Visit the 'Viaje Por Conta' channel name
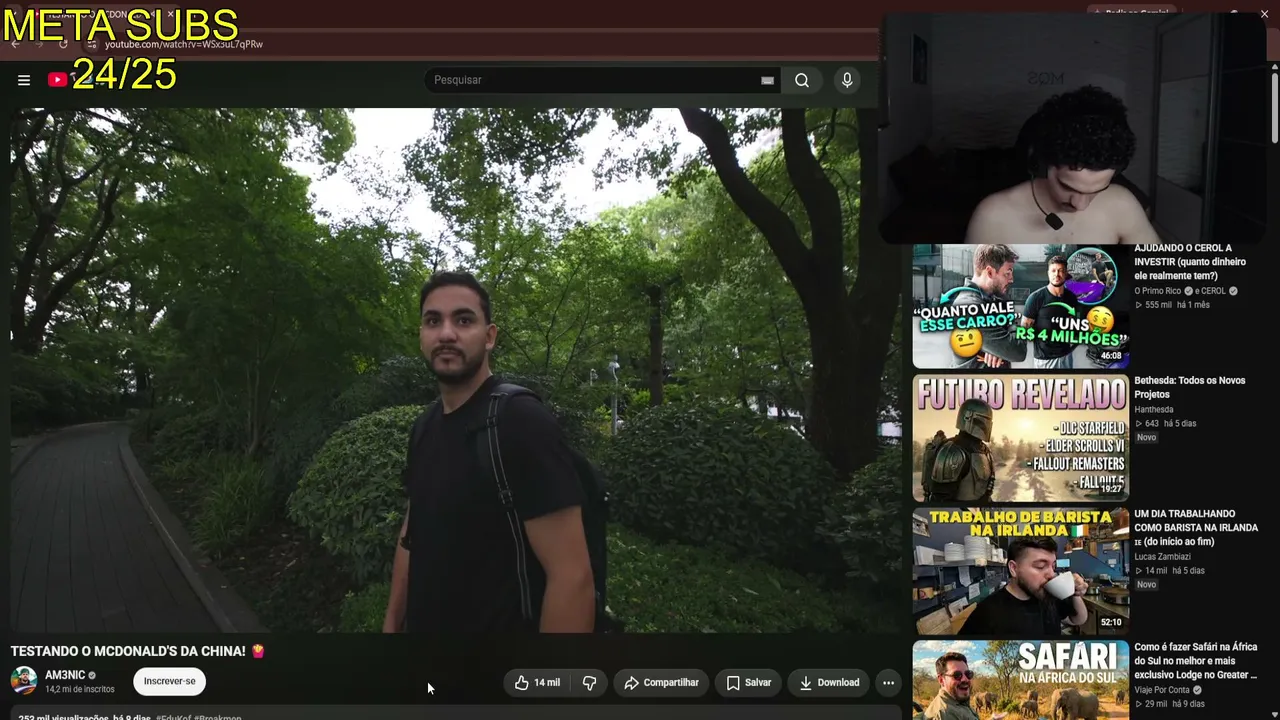 (1162, 690)
